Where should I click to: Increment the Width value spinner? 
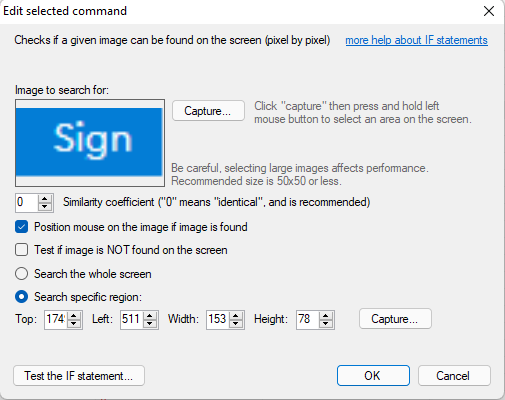(x=236, y=315)
